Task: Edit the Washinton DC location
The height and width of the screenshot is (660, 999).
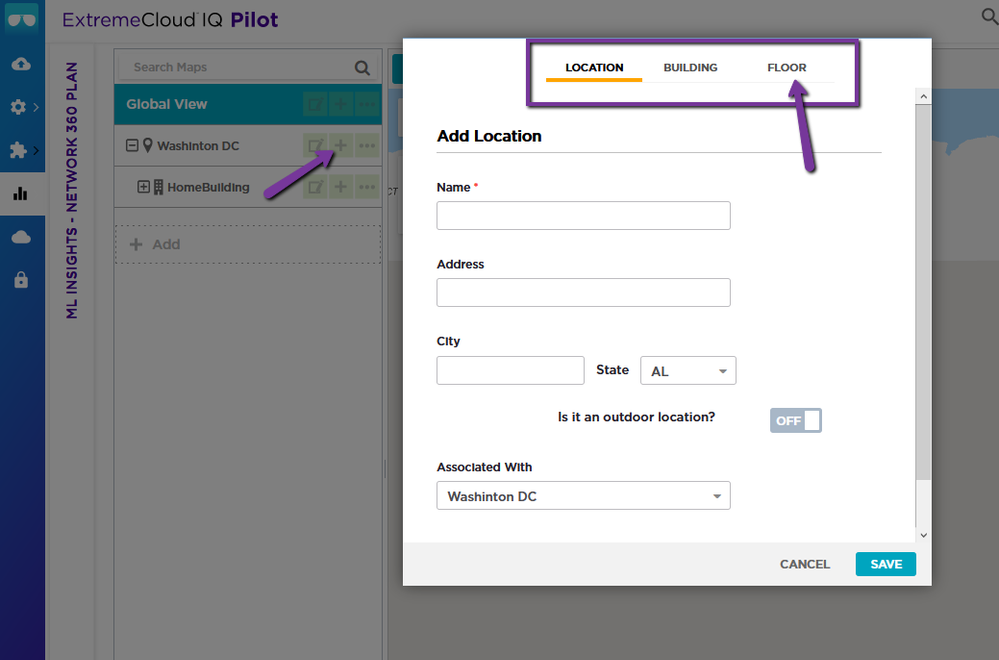Action: pyautogui.click(x=315, y=146)
